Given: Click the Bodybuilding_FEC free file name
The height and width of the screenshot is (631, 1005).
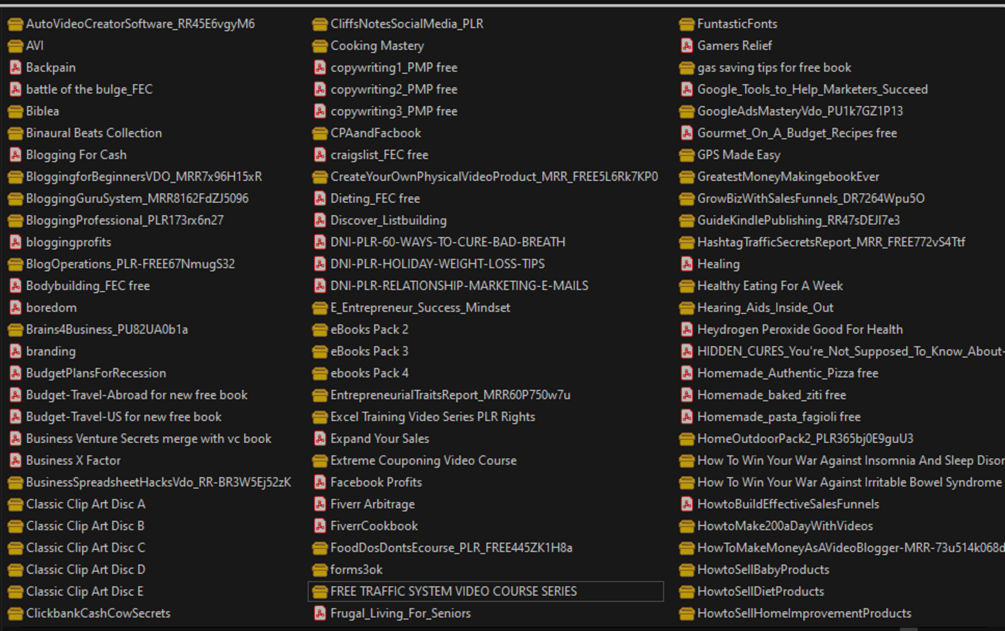Looking at the screenshot, I should click(88, 286).
